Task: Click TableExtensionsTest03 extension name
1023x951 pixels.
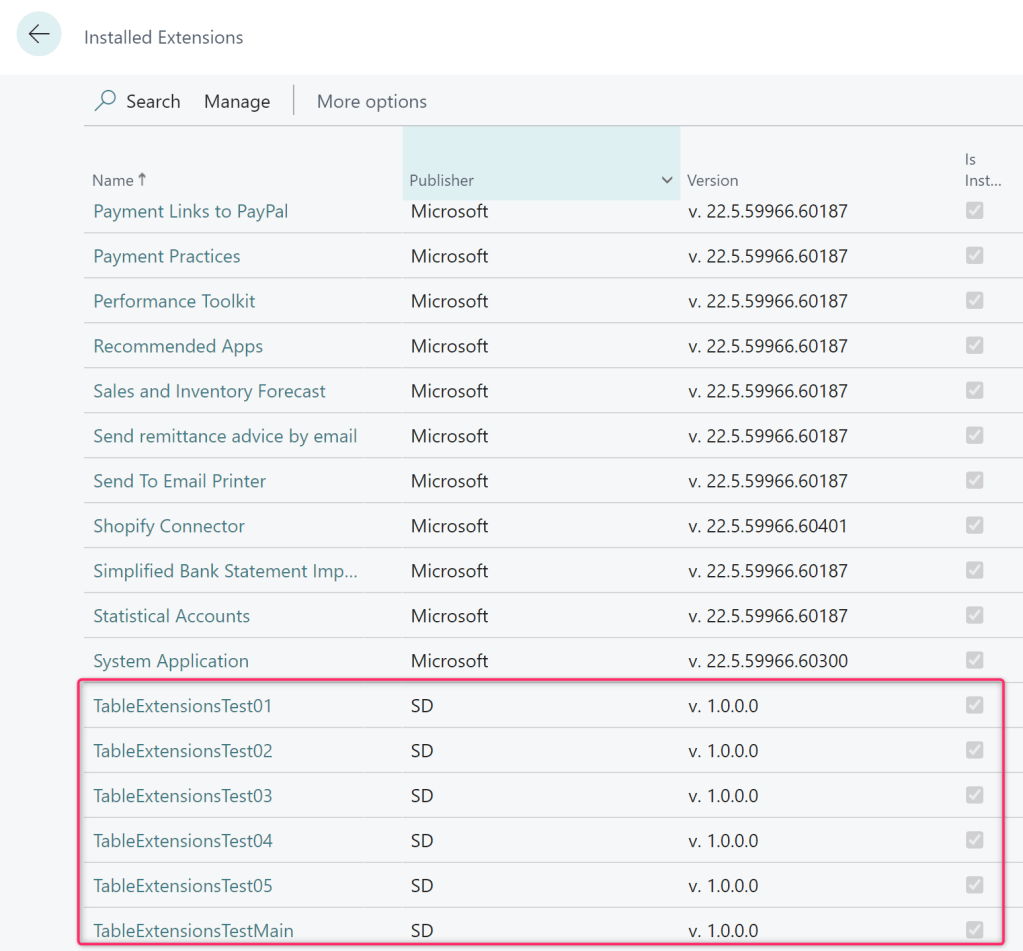Action: tap(182, 796)
